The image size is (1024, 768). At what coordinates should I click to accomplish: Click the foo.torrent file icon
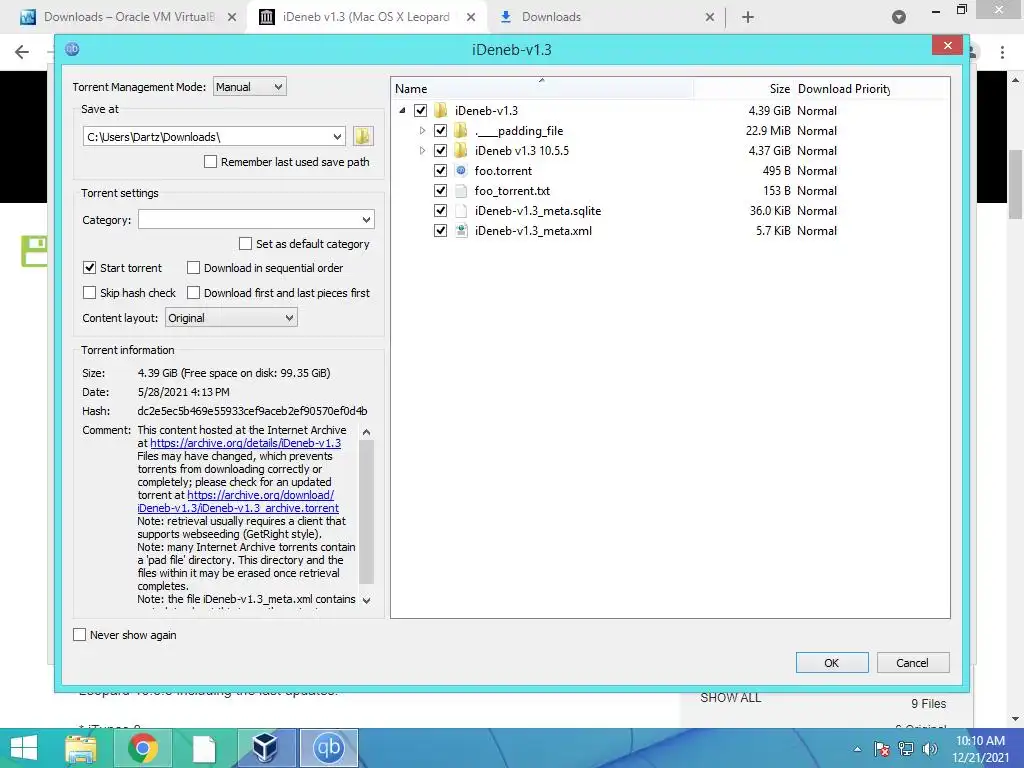tap(461, 170)
